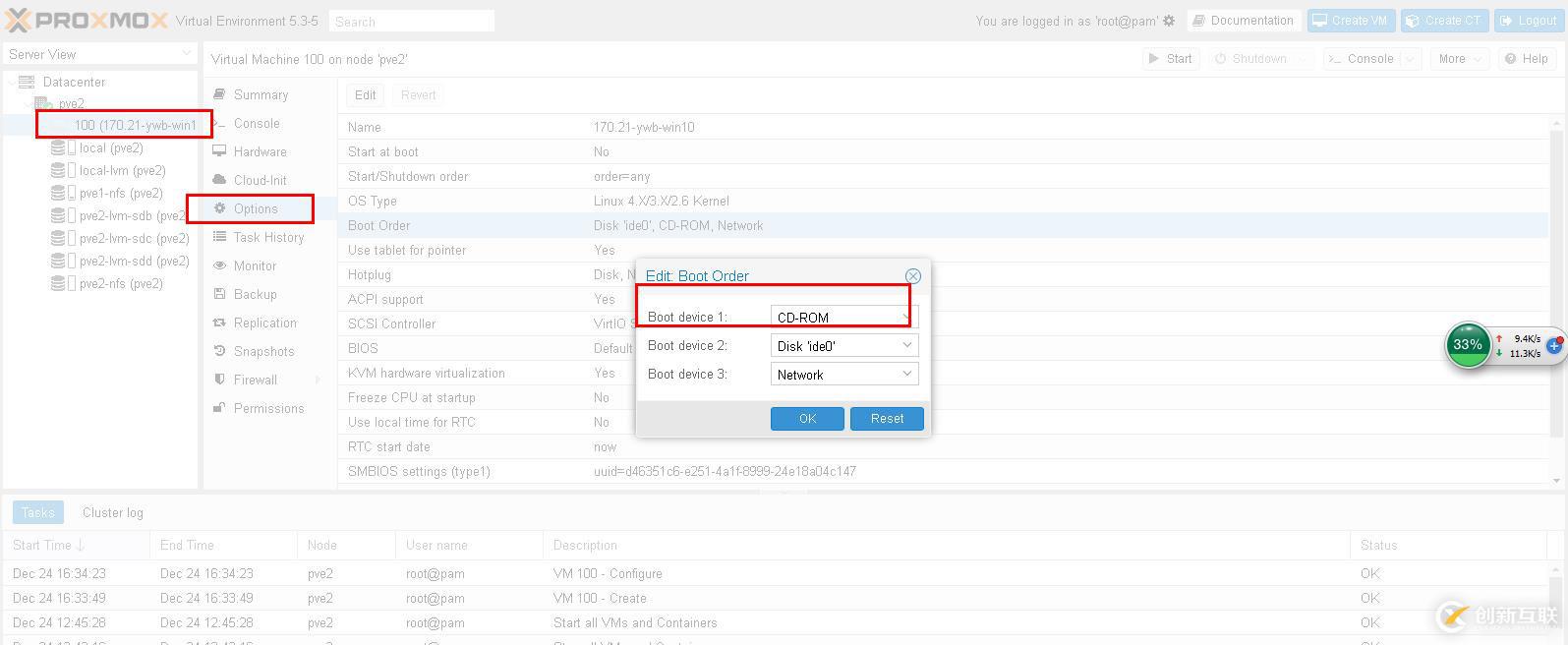The image size is (1568, 645).
Task: Collapse the Datacenter tree node
Action: pos(11,82)
